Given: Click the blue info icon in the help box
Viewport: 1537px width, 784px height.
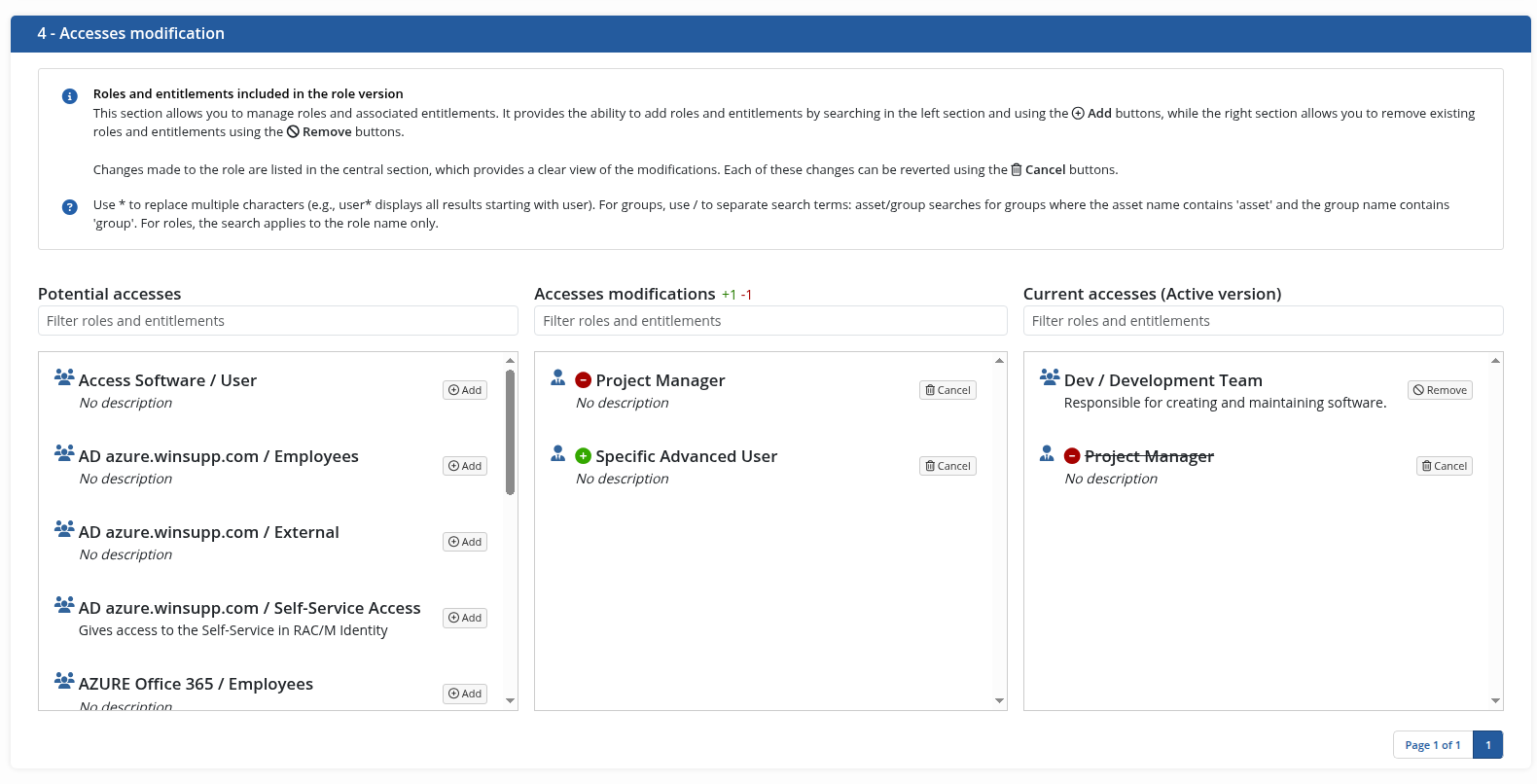Looking at the screenshot, I should coord(70,96).
